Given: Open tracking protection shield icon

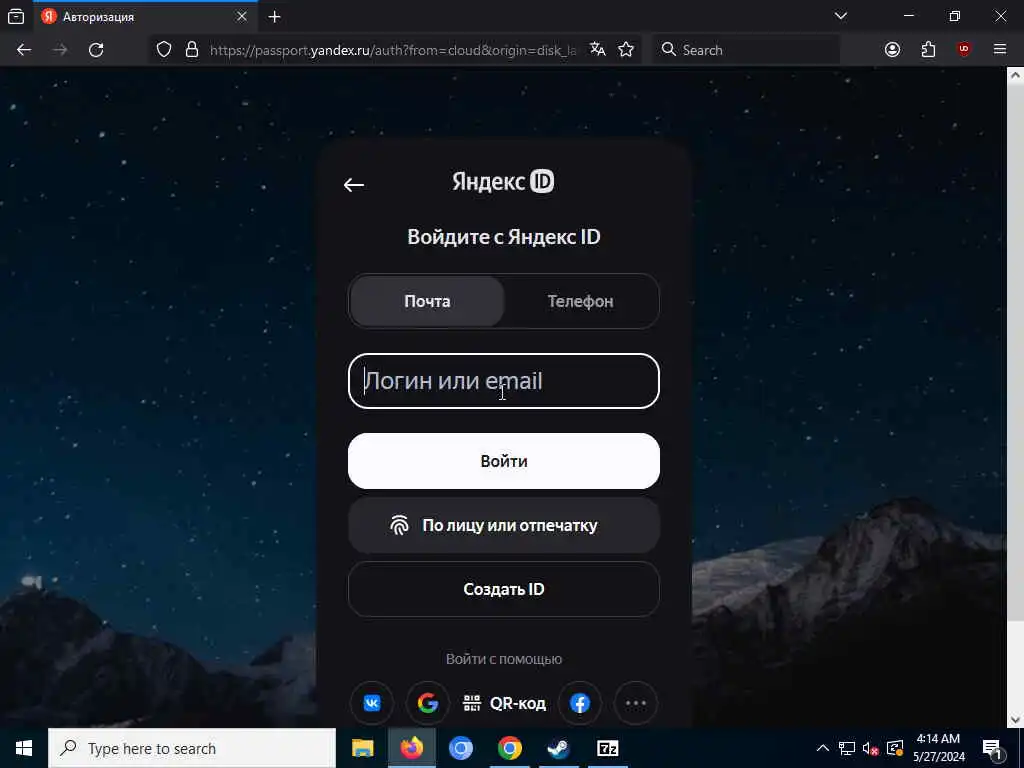Looking at the screenshot, I should [164, 50].
